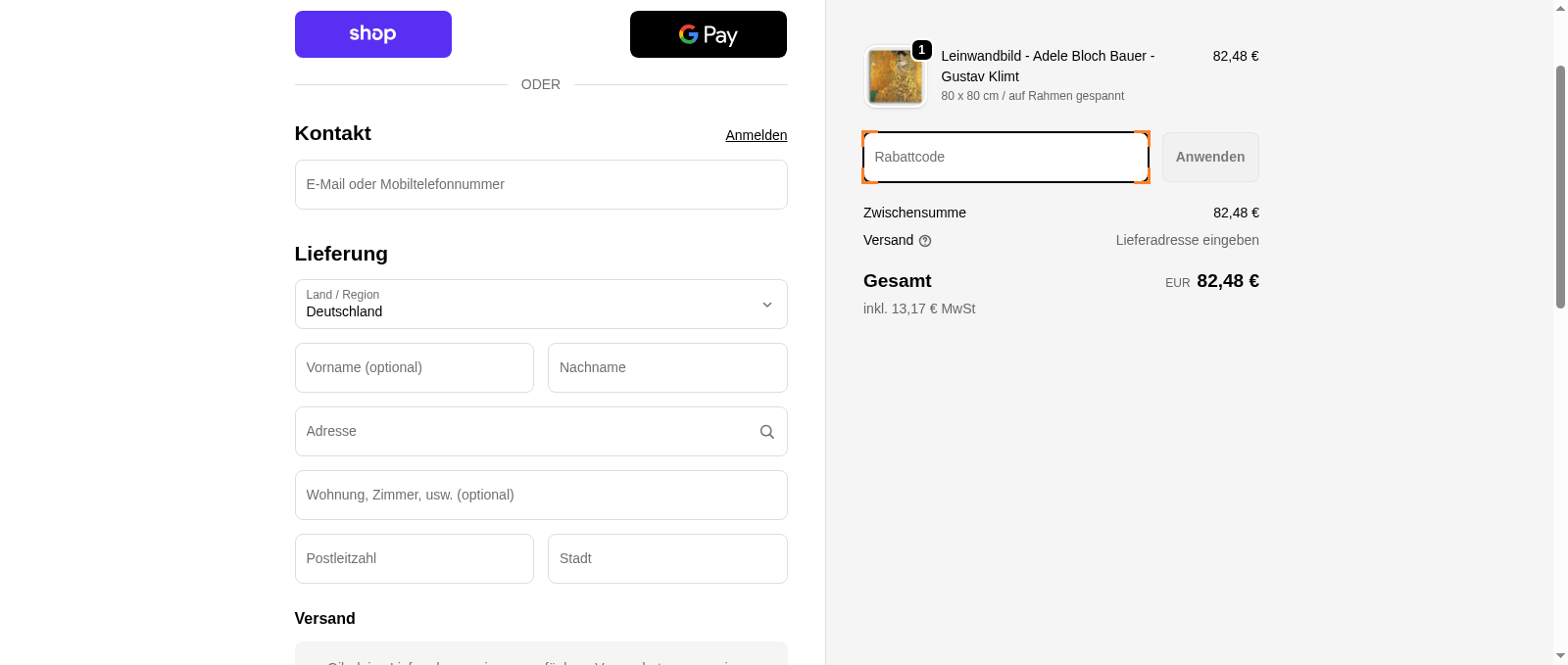Click the Vorname (optional) field

[414, 367]
